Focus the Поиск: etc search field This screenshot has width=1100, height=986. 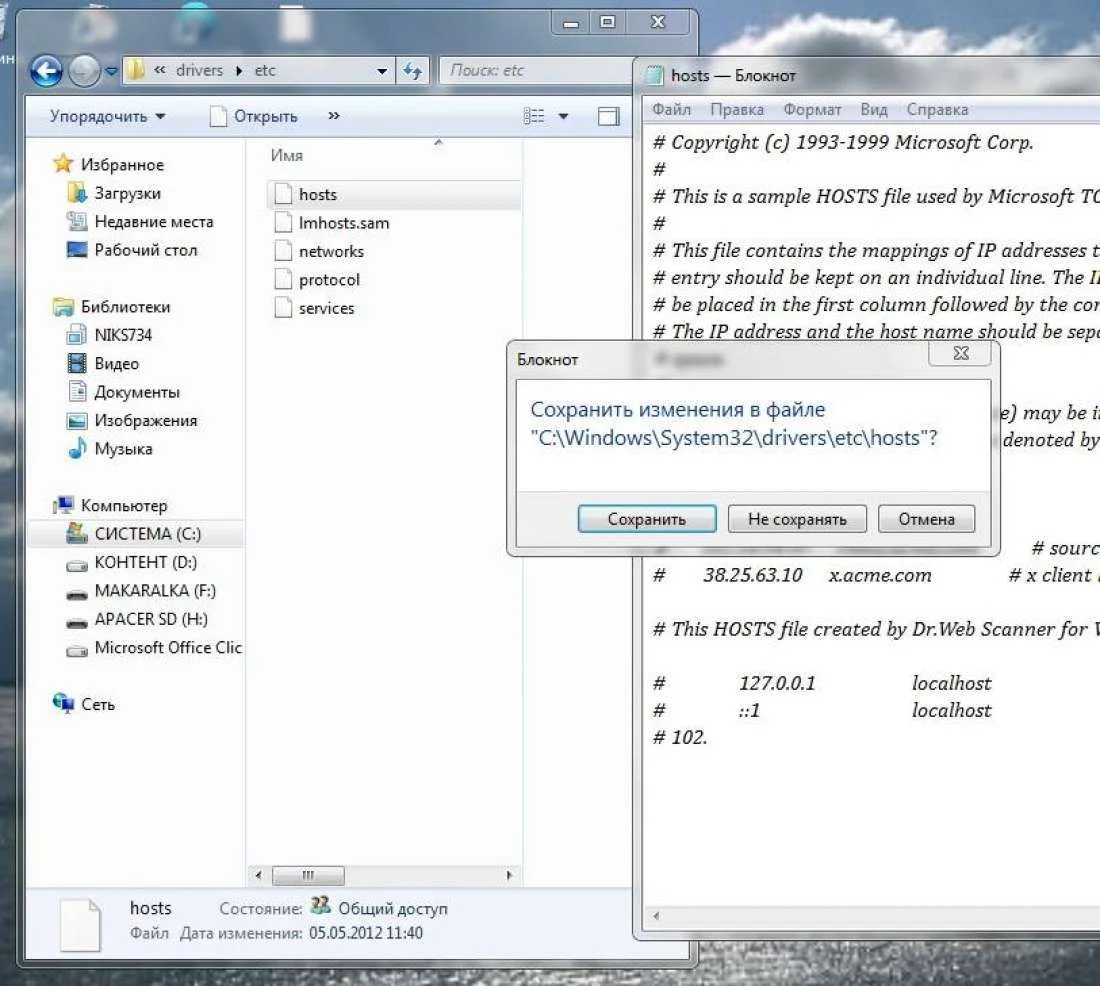point(537,70)
